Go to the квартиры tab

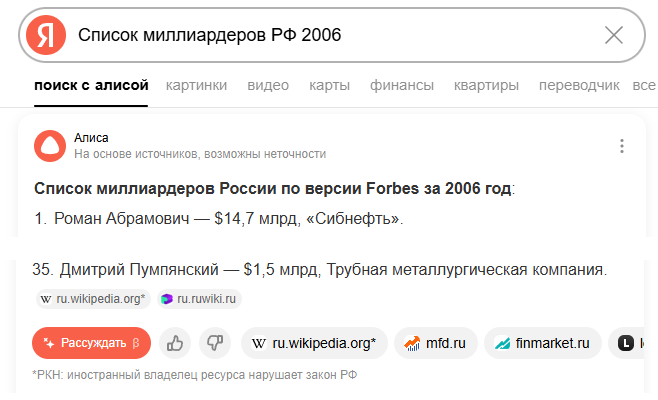[x=486, y=85]
